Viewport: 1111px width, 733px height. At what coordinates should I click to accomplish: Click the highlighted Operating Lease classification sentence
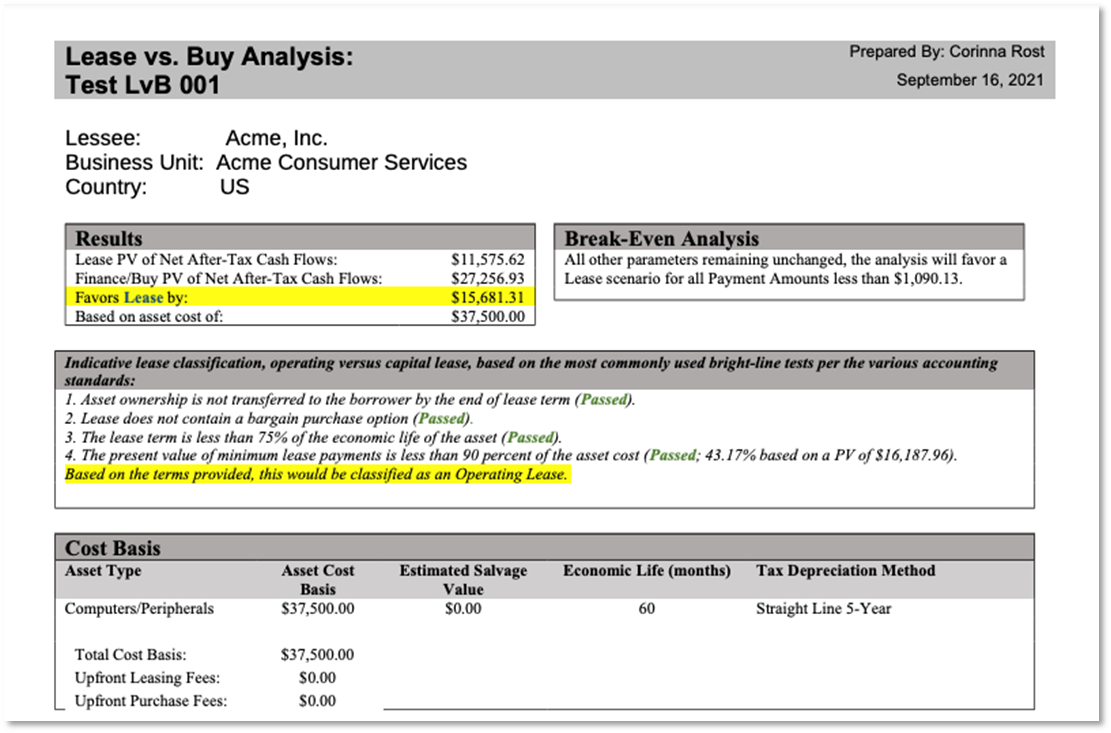coord(316,475)
